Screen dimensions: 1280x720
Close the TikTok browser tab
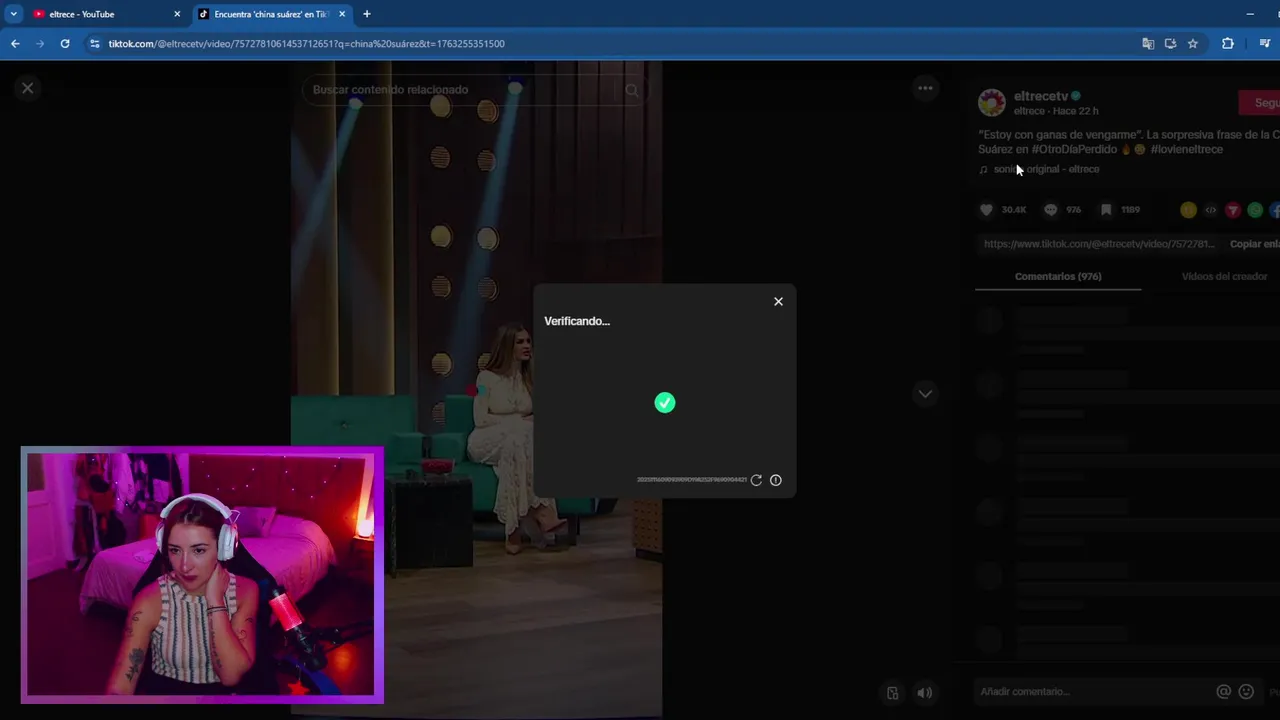(343, 14)
